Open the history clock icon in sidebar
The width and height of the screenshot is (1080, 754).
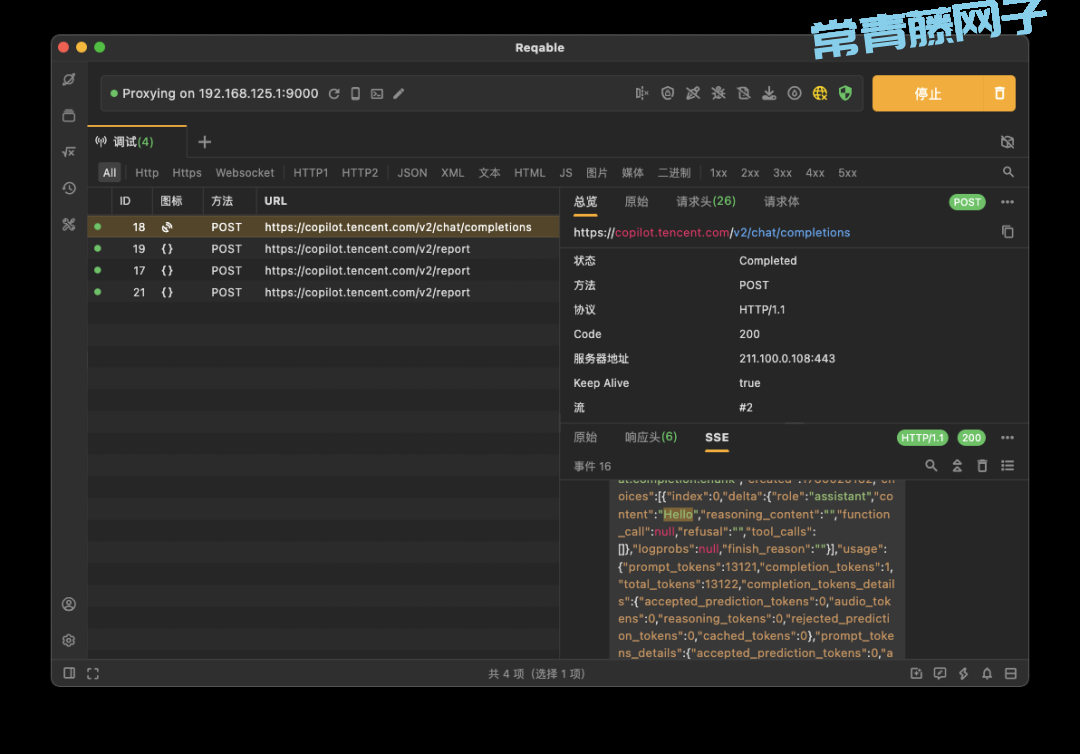pyautogui.click(x=69, y=188)
